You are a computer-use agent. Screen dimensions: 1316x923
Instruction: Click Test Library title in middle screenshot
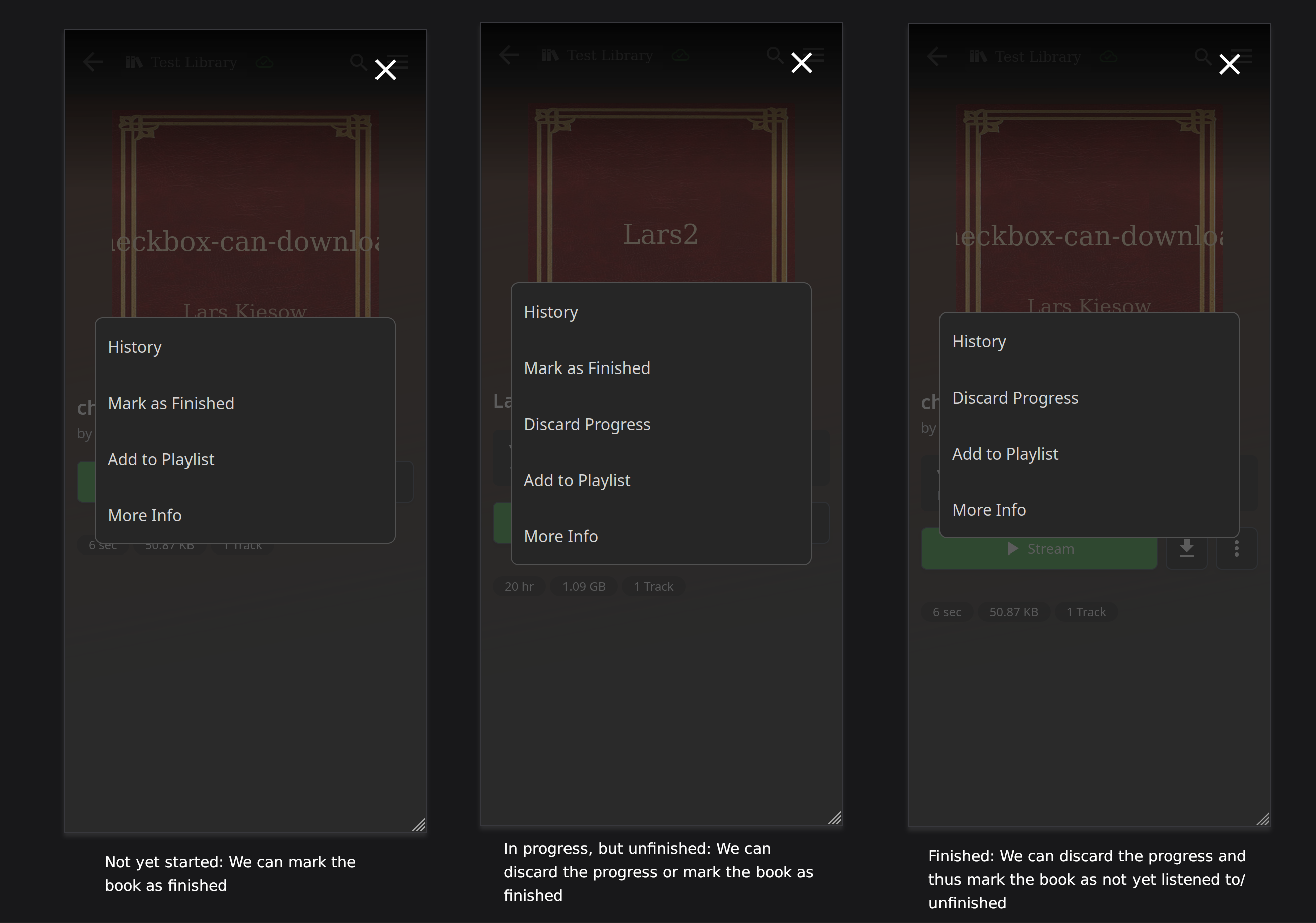[x=611, y=56]
